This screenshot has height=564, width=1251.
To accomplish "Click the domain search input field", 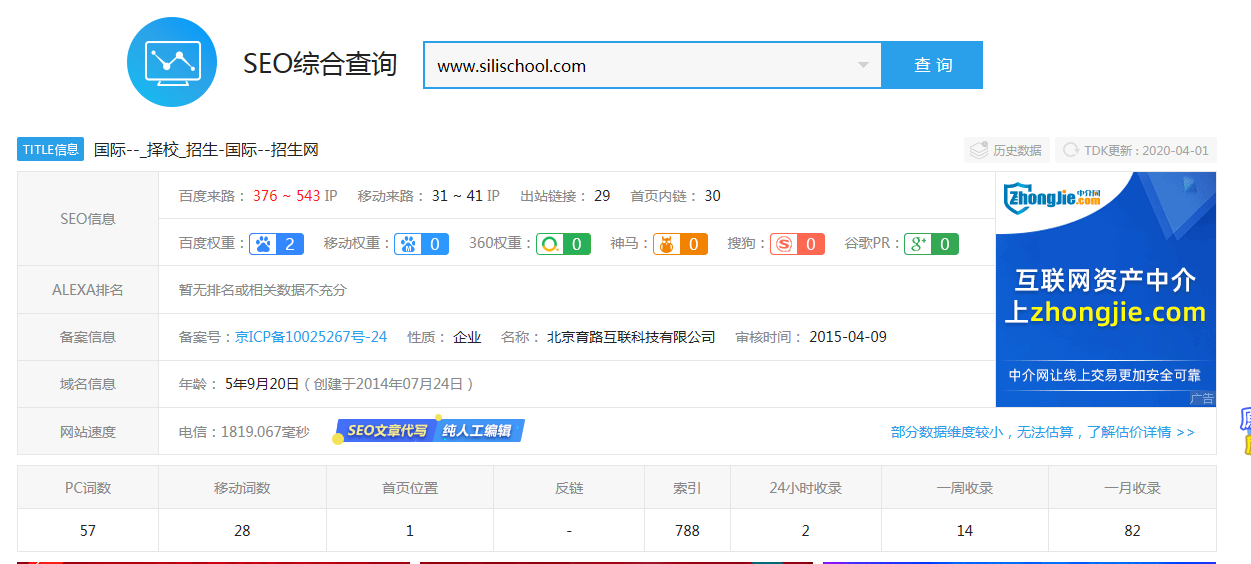I will [x=640, y=66].
